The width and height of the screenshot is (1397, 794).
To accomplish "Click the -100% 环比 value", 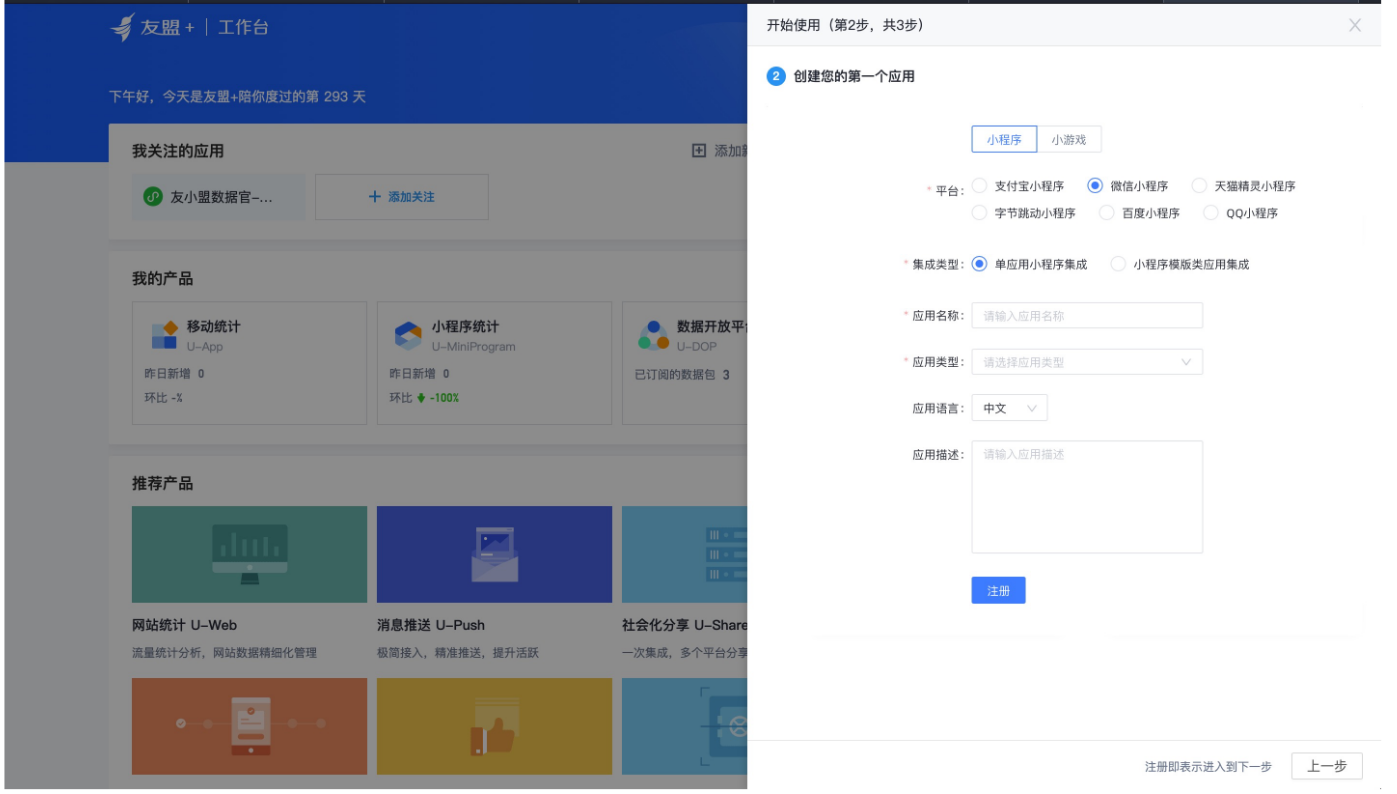I will tap(444, 397).
